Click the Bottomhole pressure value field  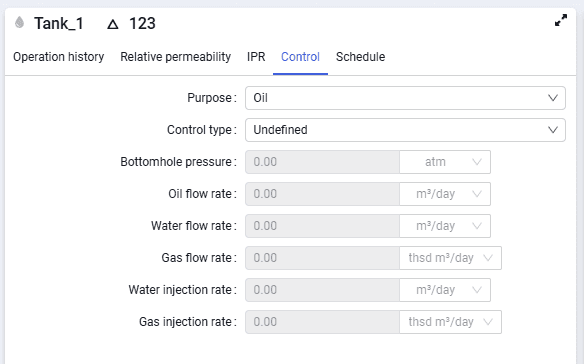(322, 162)
